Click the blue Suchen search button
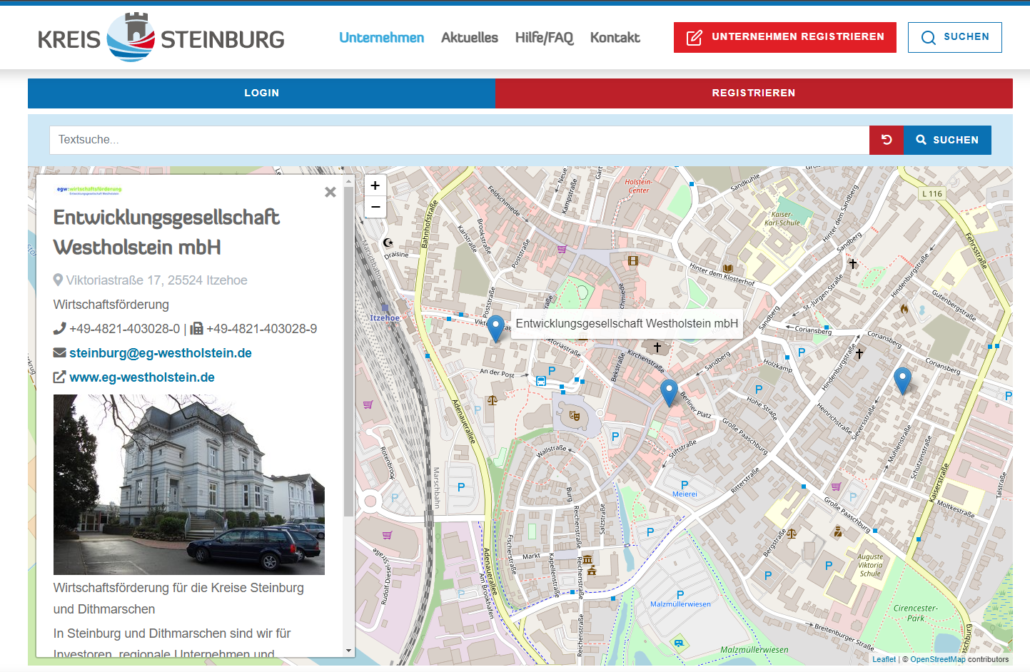 pyautogui.click(x=947, y=140)
